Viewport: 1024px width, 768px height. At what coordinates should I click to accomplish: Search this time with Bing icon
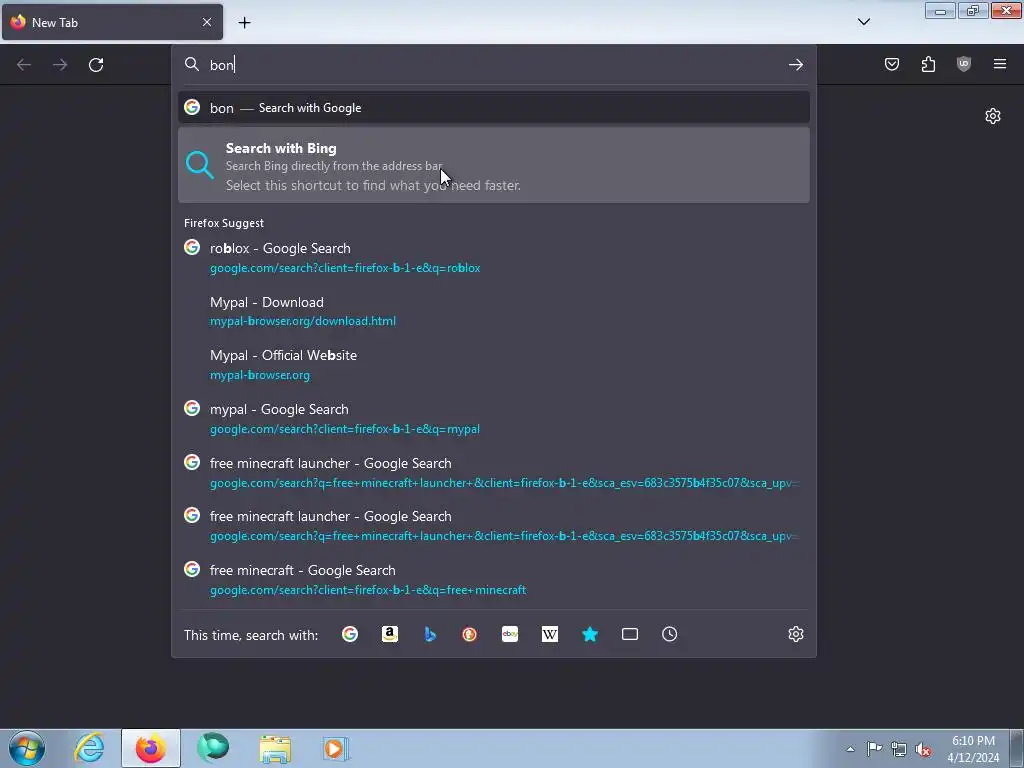430,634
